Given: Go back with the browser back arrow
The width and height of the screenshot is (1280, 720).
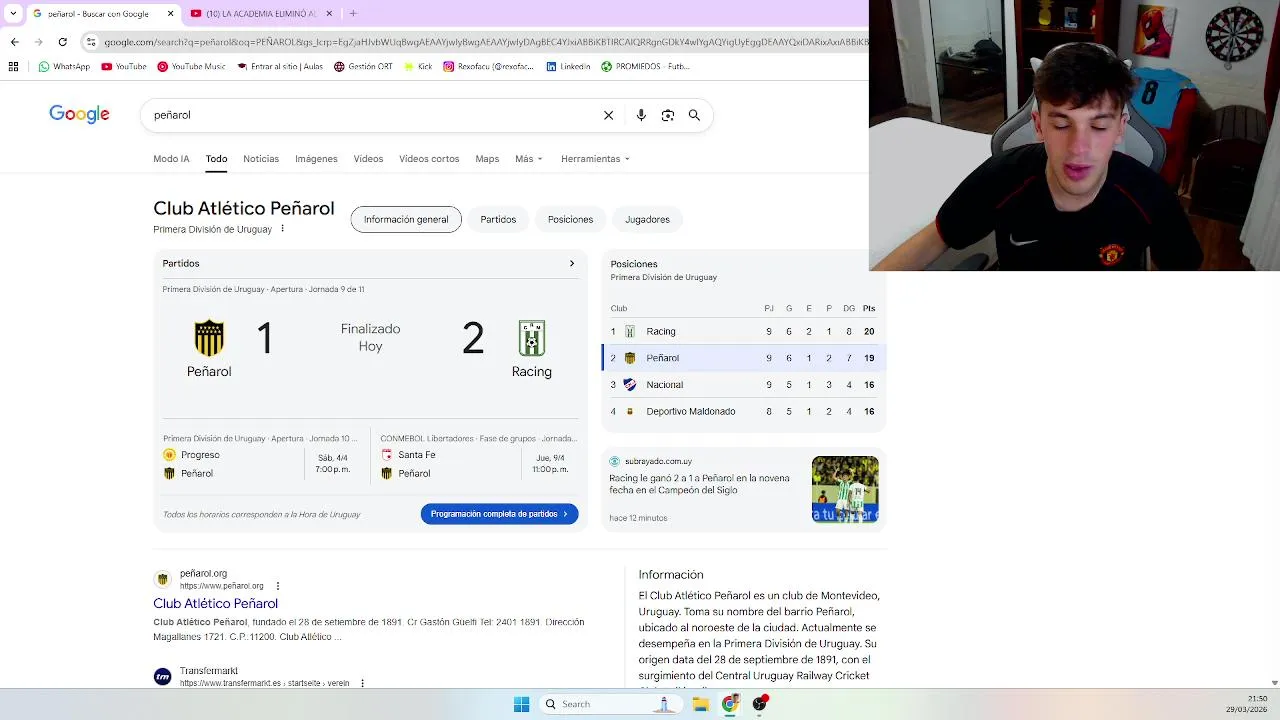Looking at the screenshot, I should (x=14, y=42).
